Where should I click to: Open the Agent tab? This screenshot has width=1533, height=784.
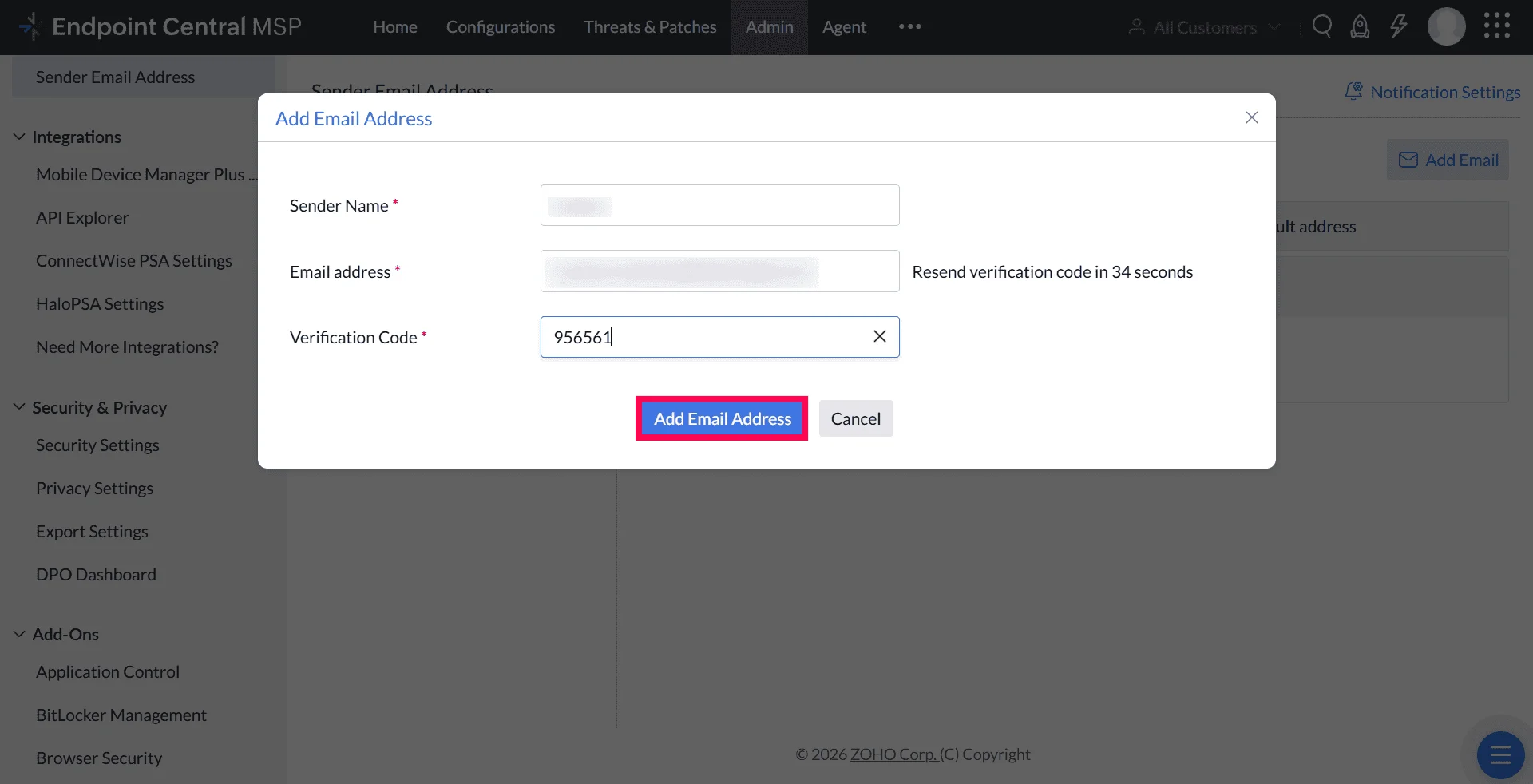[844, 27]
